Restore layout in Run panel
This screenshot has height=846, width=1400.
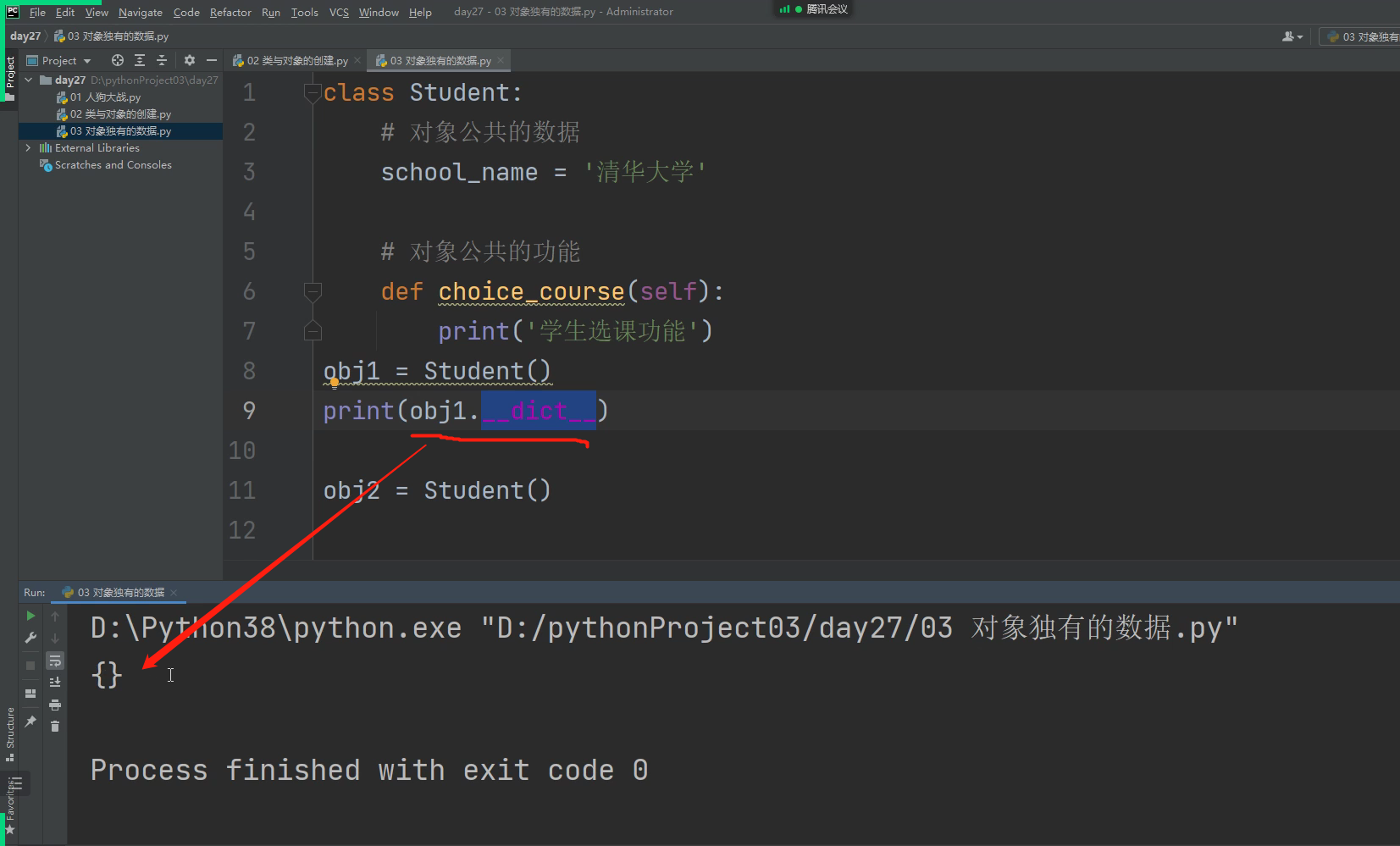(30, 694)
